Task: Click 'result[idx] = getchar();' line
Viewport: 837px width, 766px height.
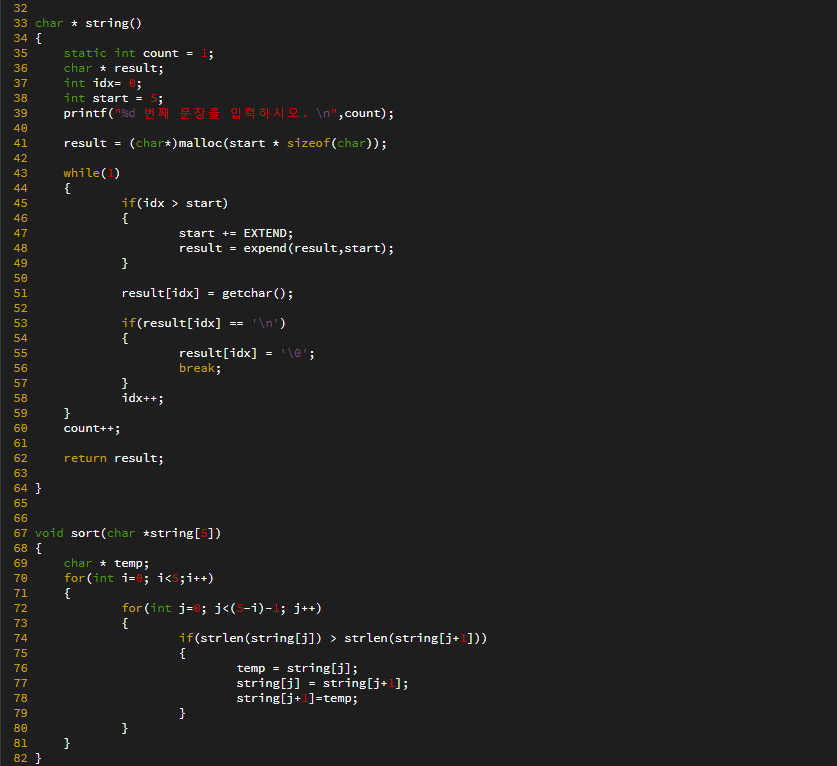Action: [207, 293]
